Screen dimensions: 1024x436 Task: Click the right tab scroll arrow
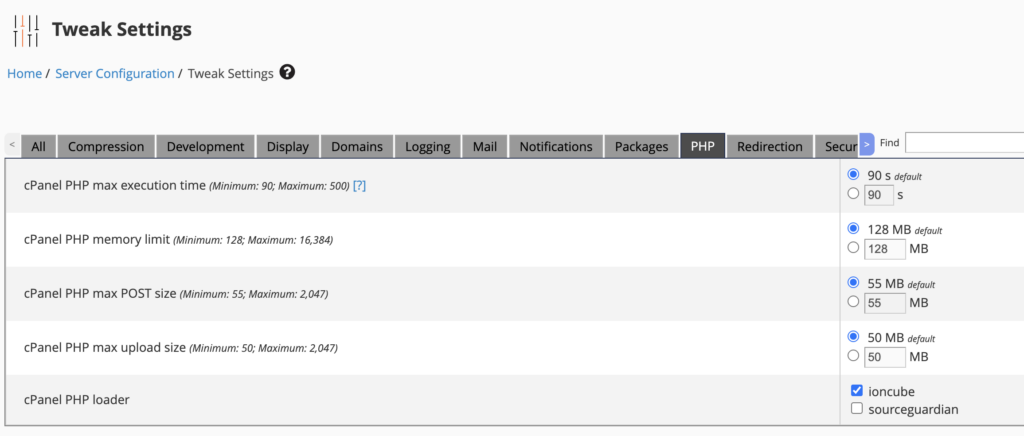867,144
